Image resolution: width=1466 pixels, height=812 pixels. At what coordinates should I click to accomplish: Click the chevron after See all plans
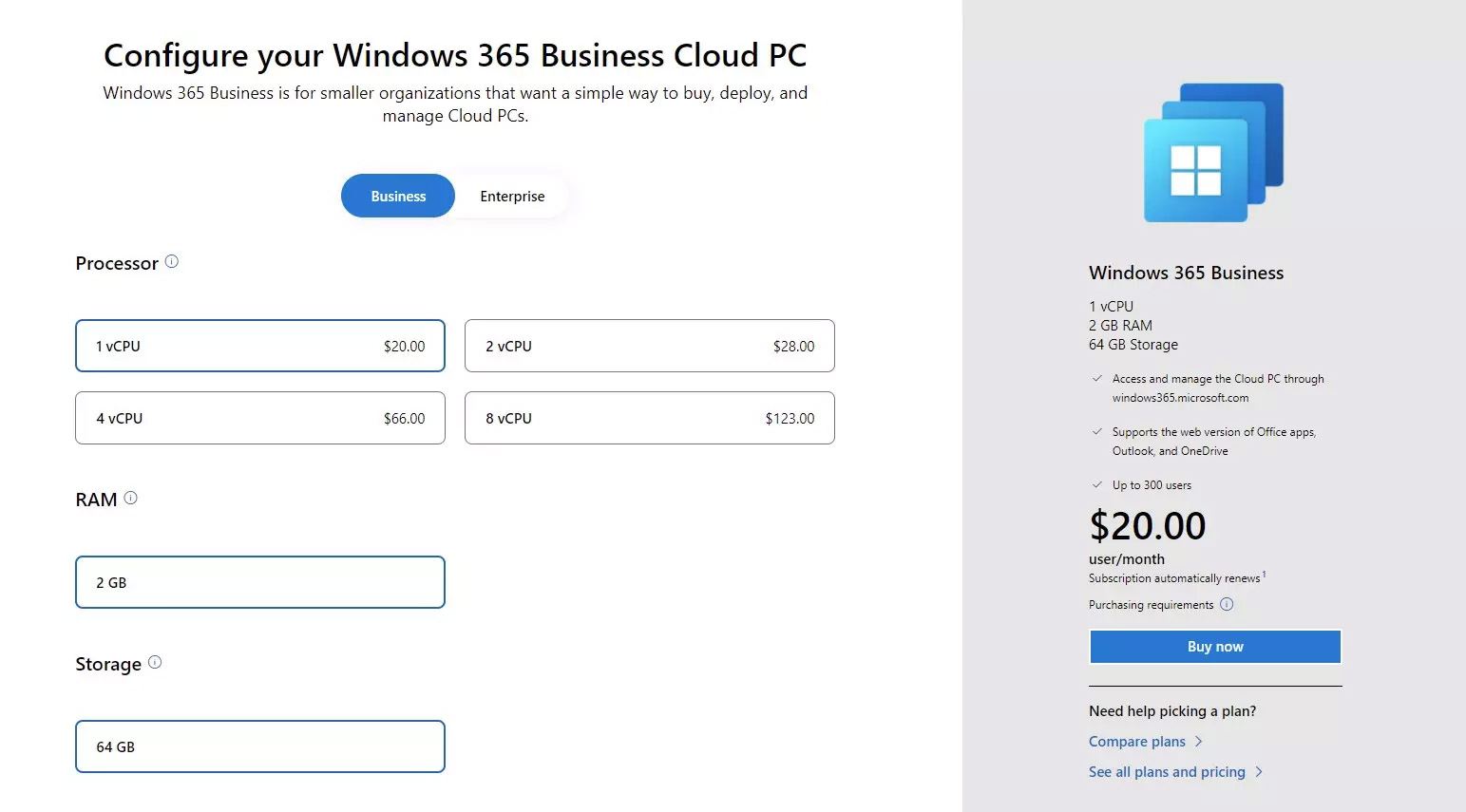[x=1259, y=772]
